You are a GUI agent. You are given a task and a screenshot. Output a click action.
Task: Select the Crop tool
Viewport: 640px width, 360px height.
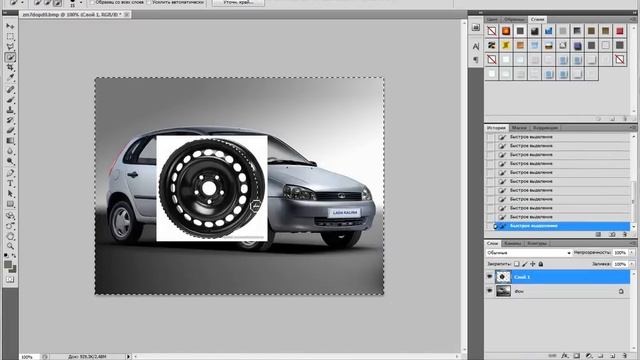pos(10,67)
